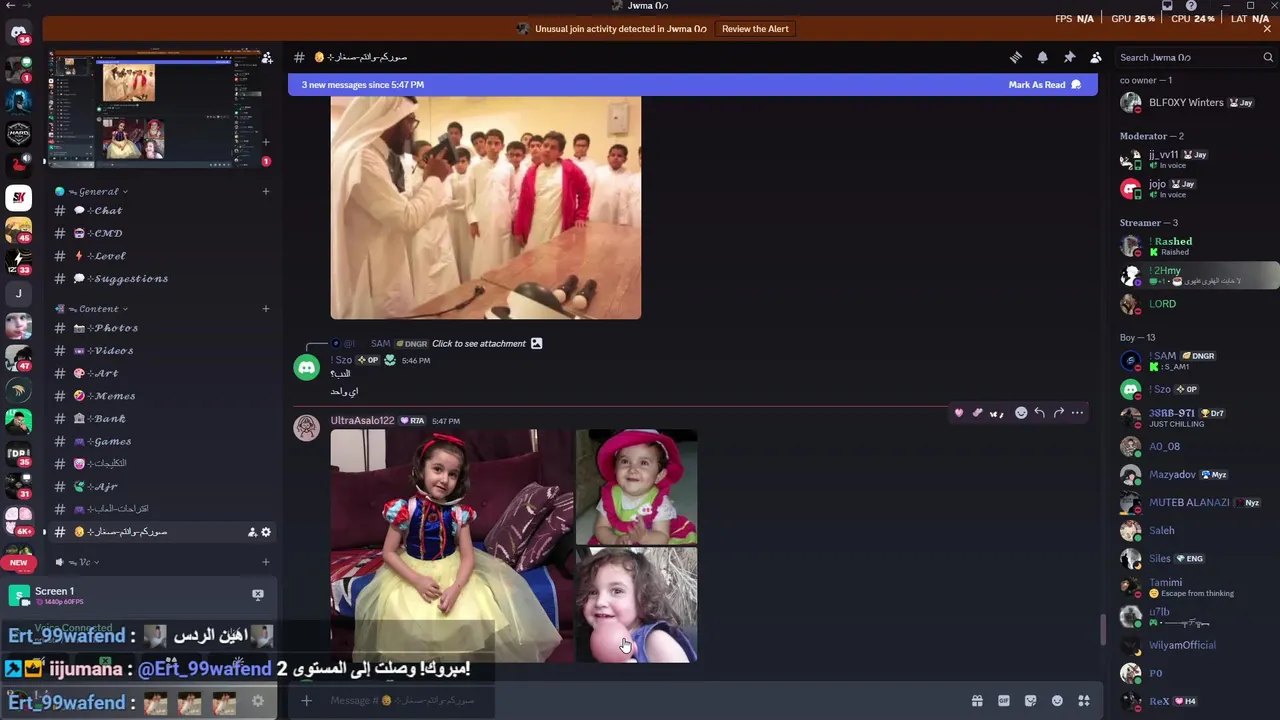This screenshot has height=720, width=1280.
Task: Stop streaming Screen 1
Action: [x=258, y=595]
